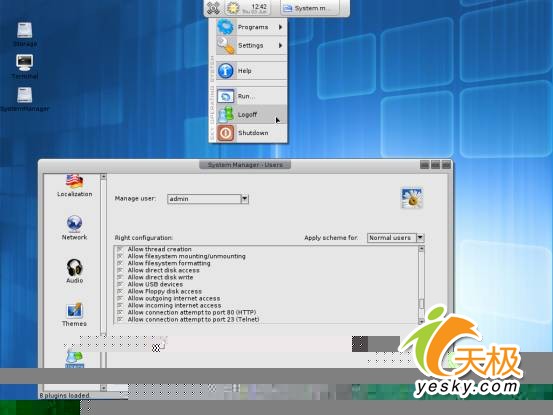Expand the Programs submenu
This screenshot has height=415, width=553.
tap(251, 27)
